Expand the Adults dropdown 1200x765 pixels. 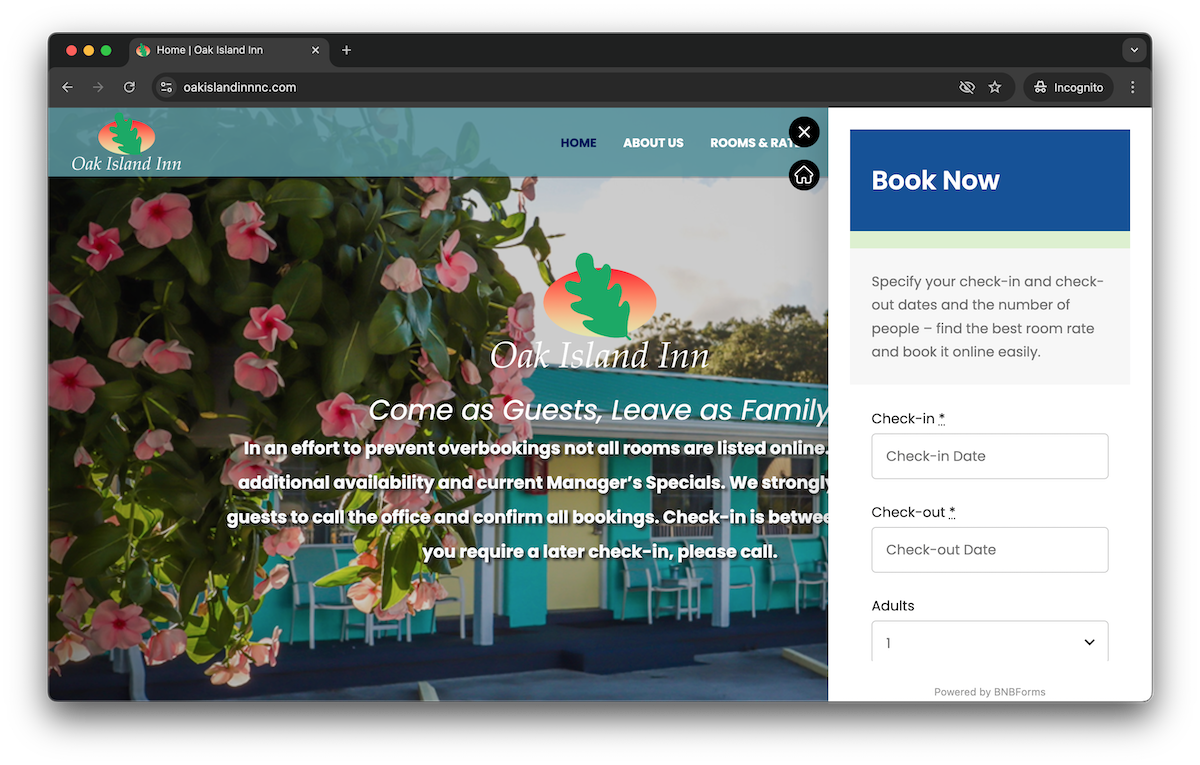click(989, 642)
